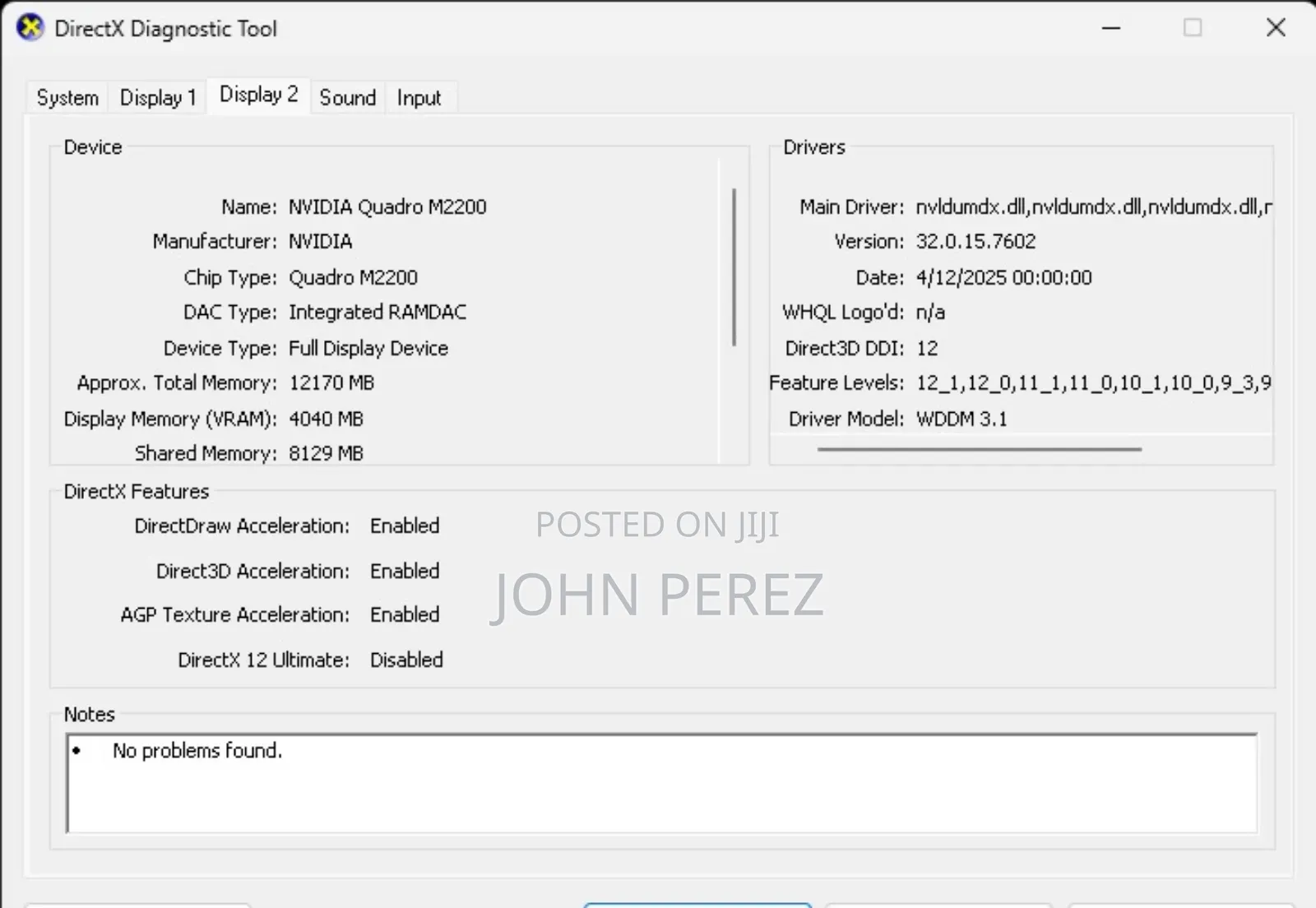Viewport: 1316px width, 908px height.
Task: Click the Direct3D Acceleration label
Action: [x=253, y=572]
